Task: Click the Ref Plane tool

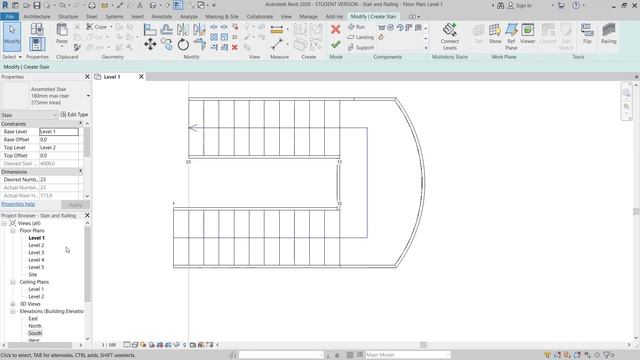Action: click(511, 37)
